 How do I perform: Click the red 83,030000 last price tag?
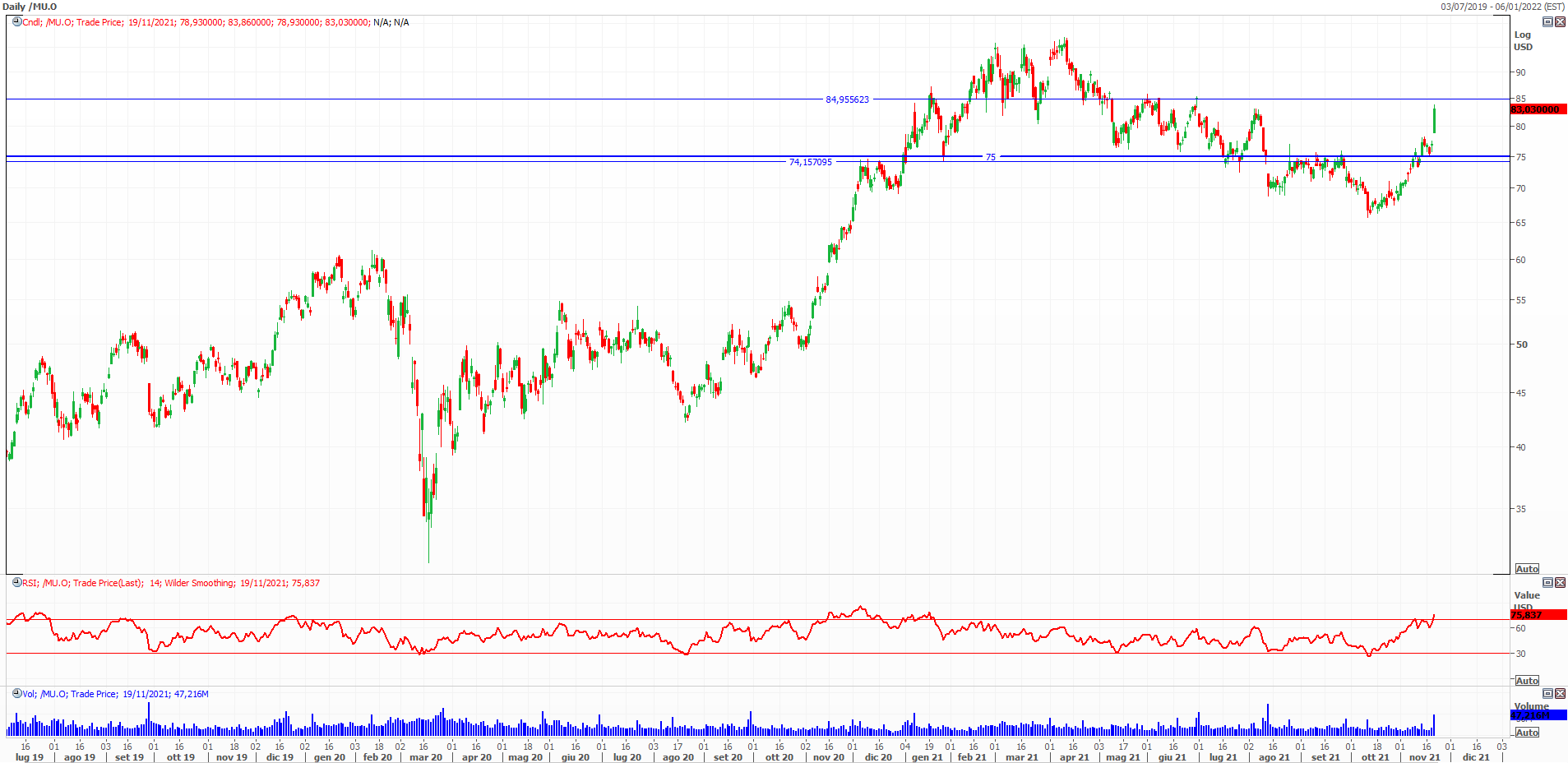(x=1537, y=109)
